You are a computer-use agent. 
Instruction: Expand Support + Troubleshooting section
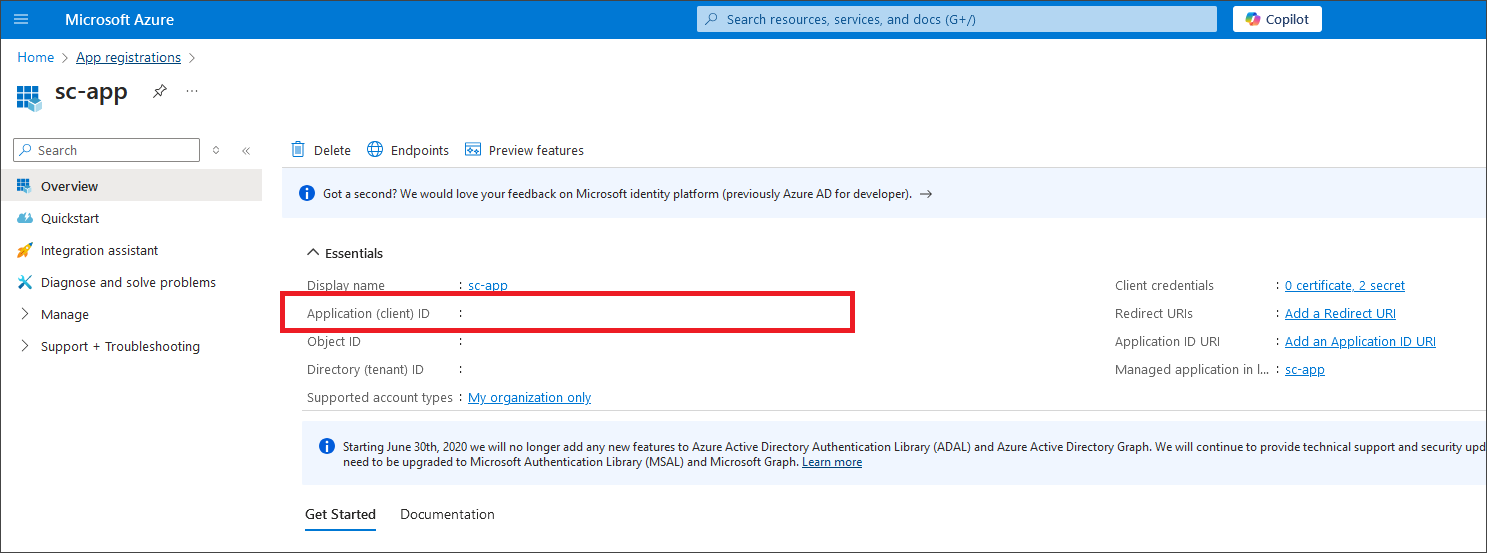pos(120,346)
